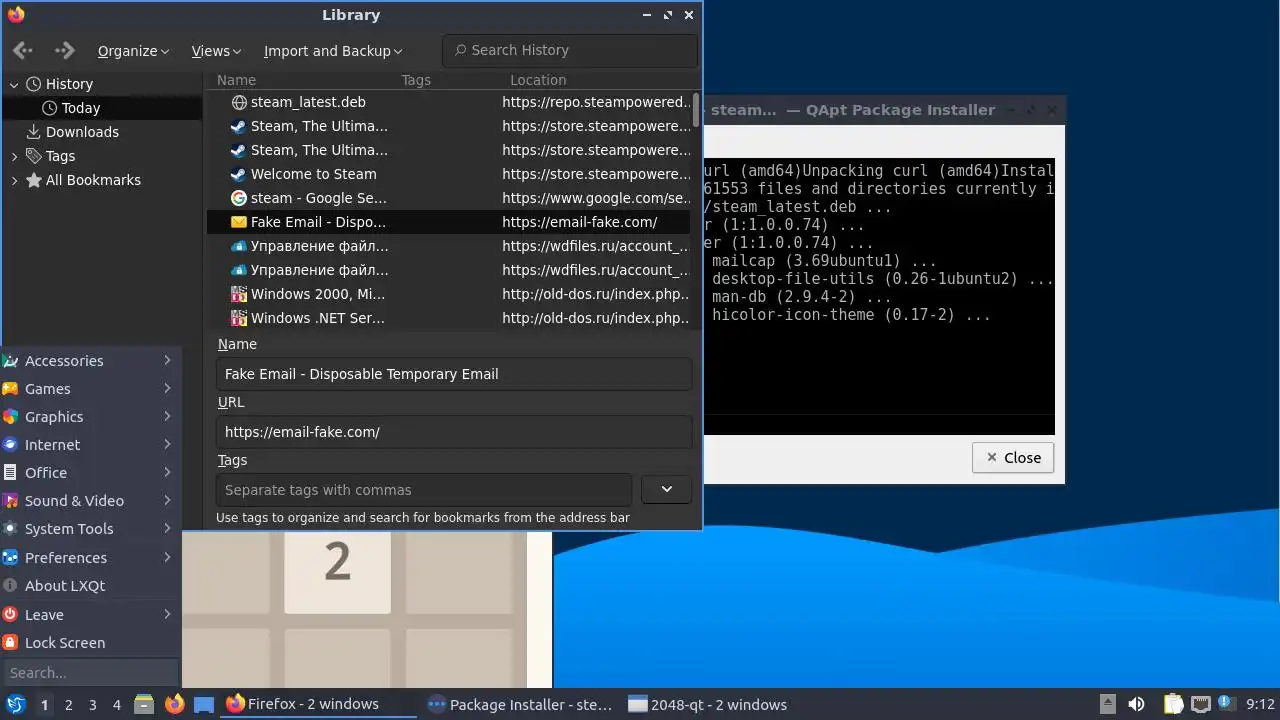
Task: Click the All Bookmarks star icon
Action: (33, 180)
